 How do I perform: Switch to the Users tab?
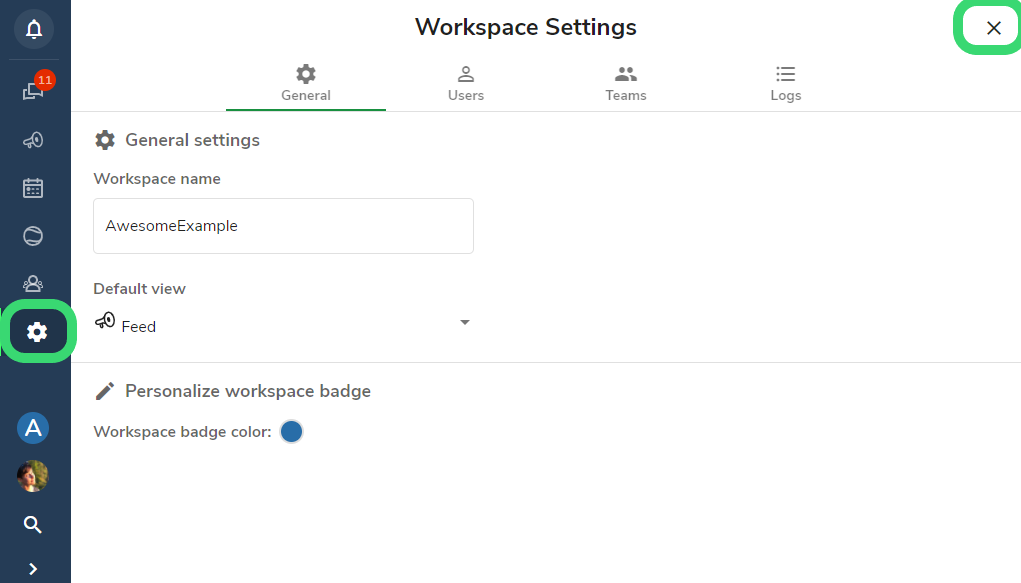[x=466, y=84]
